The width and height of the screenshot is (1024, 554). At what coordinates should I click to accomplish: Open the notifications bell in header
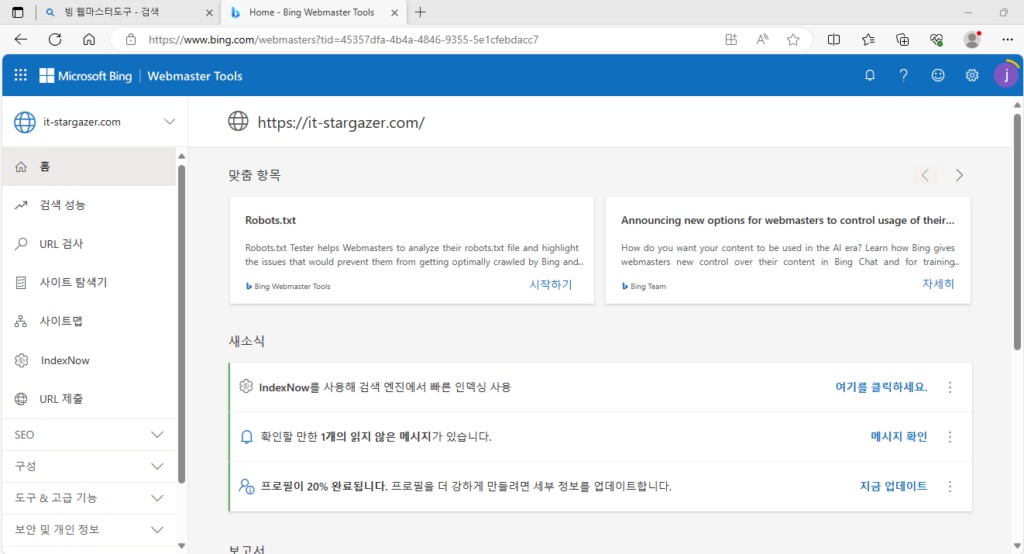(870, 75)
